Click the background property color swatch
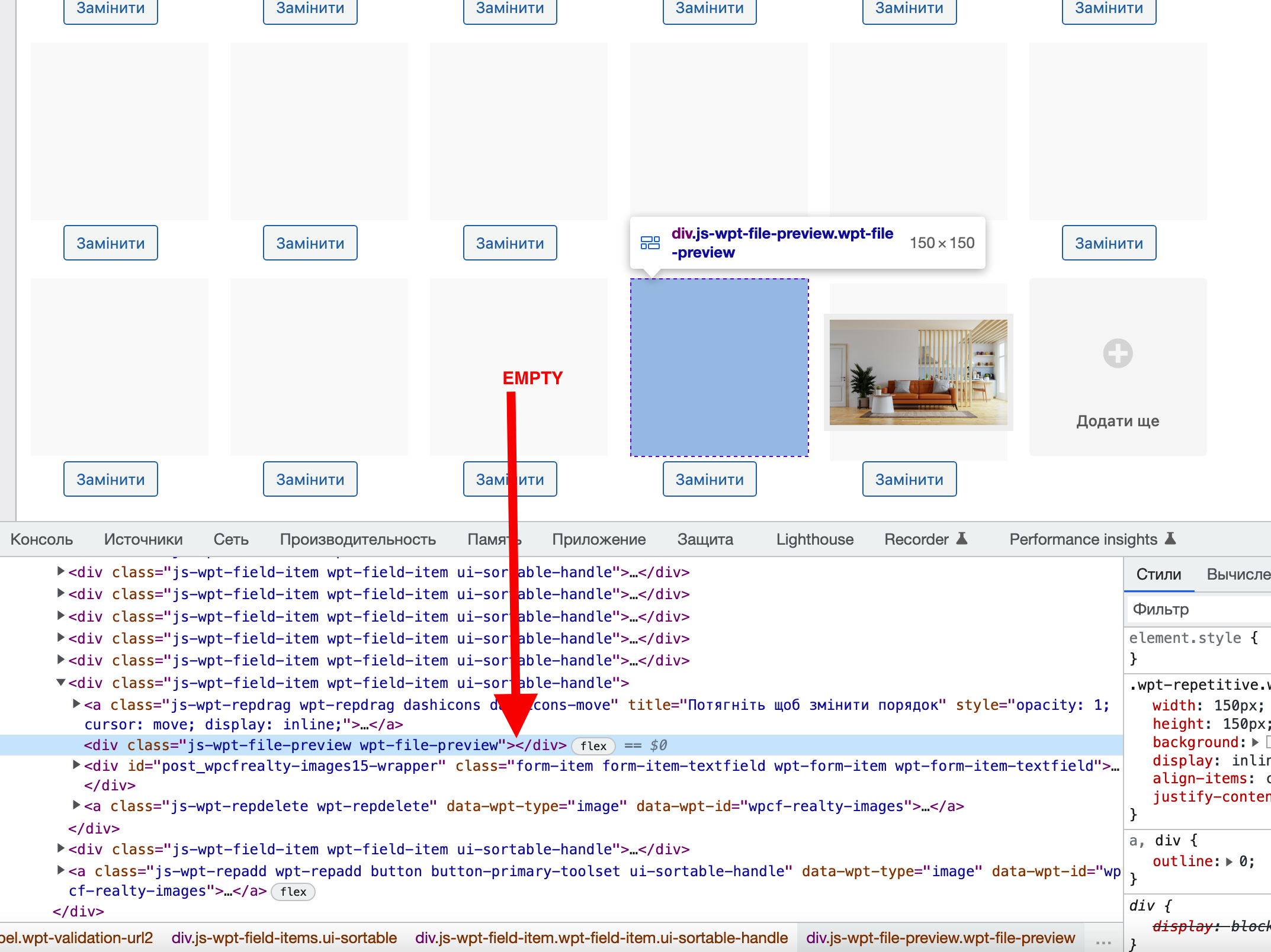This screenshot has height=952, width=1271. [1268, 742]
